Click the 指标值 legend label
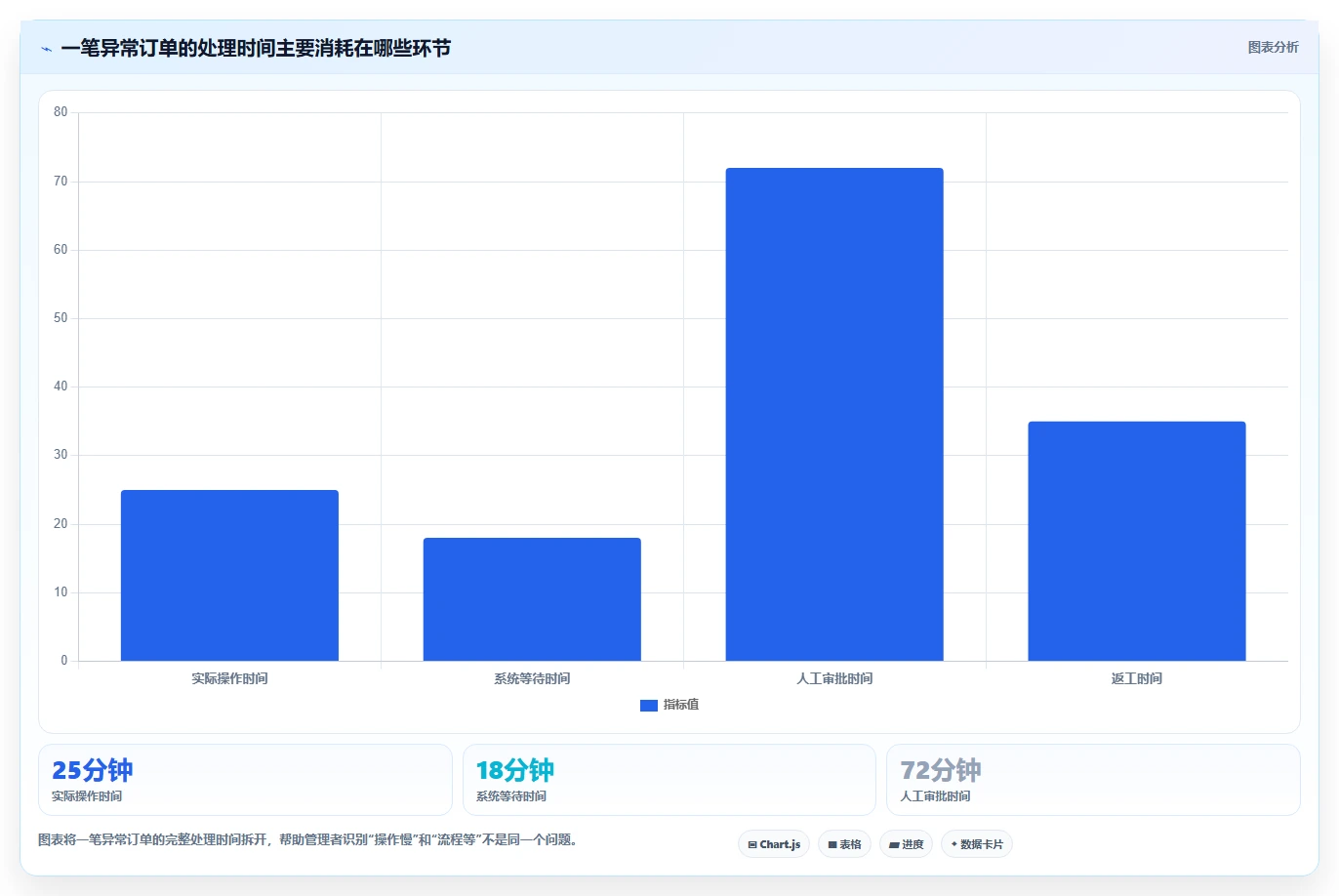 [681, 705]
